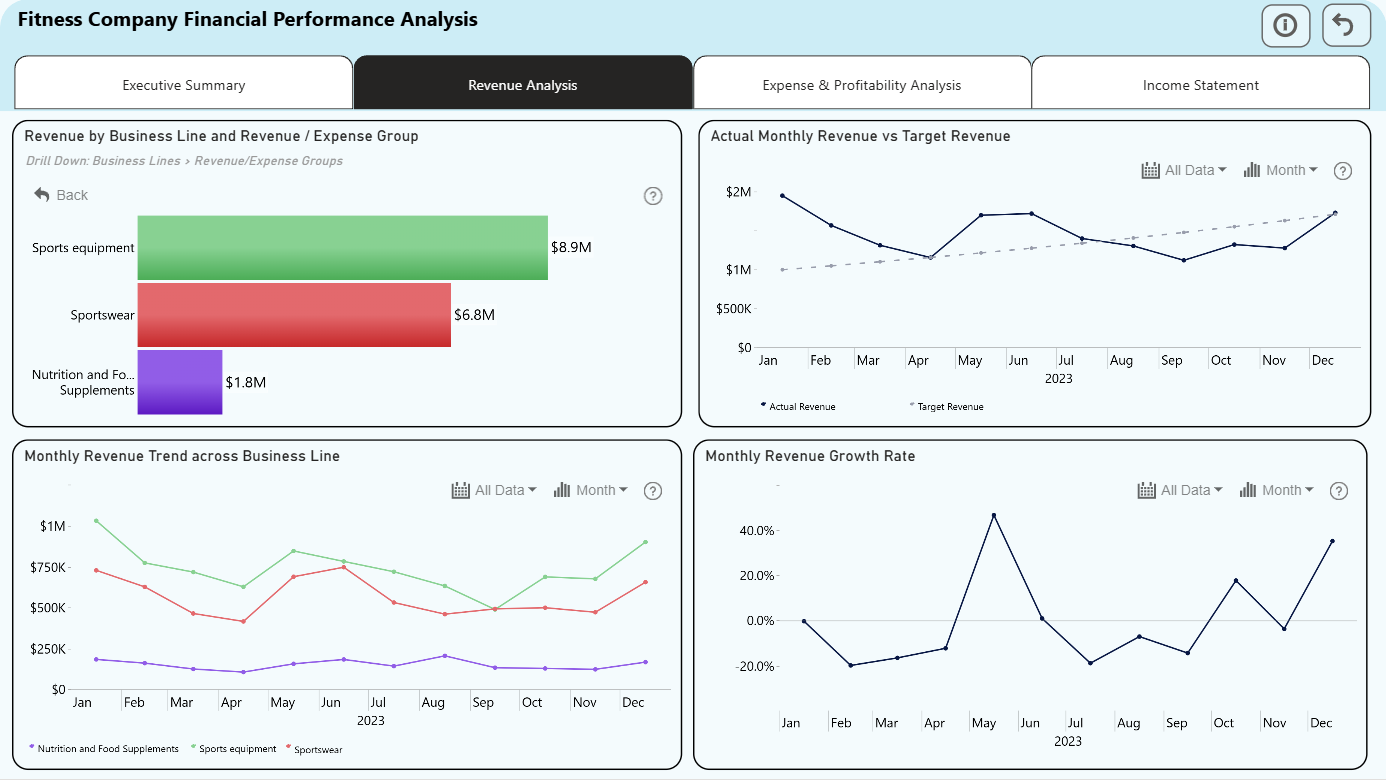Expand Month dropdown on Actual vs Target chart
This screenshot has height=780, width=1386.
pyautogui.click(x=1281, y=170)
